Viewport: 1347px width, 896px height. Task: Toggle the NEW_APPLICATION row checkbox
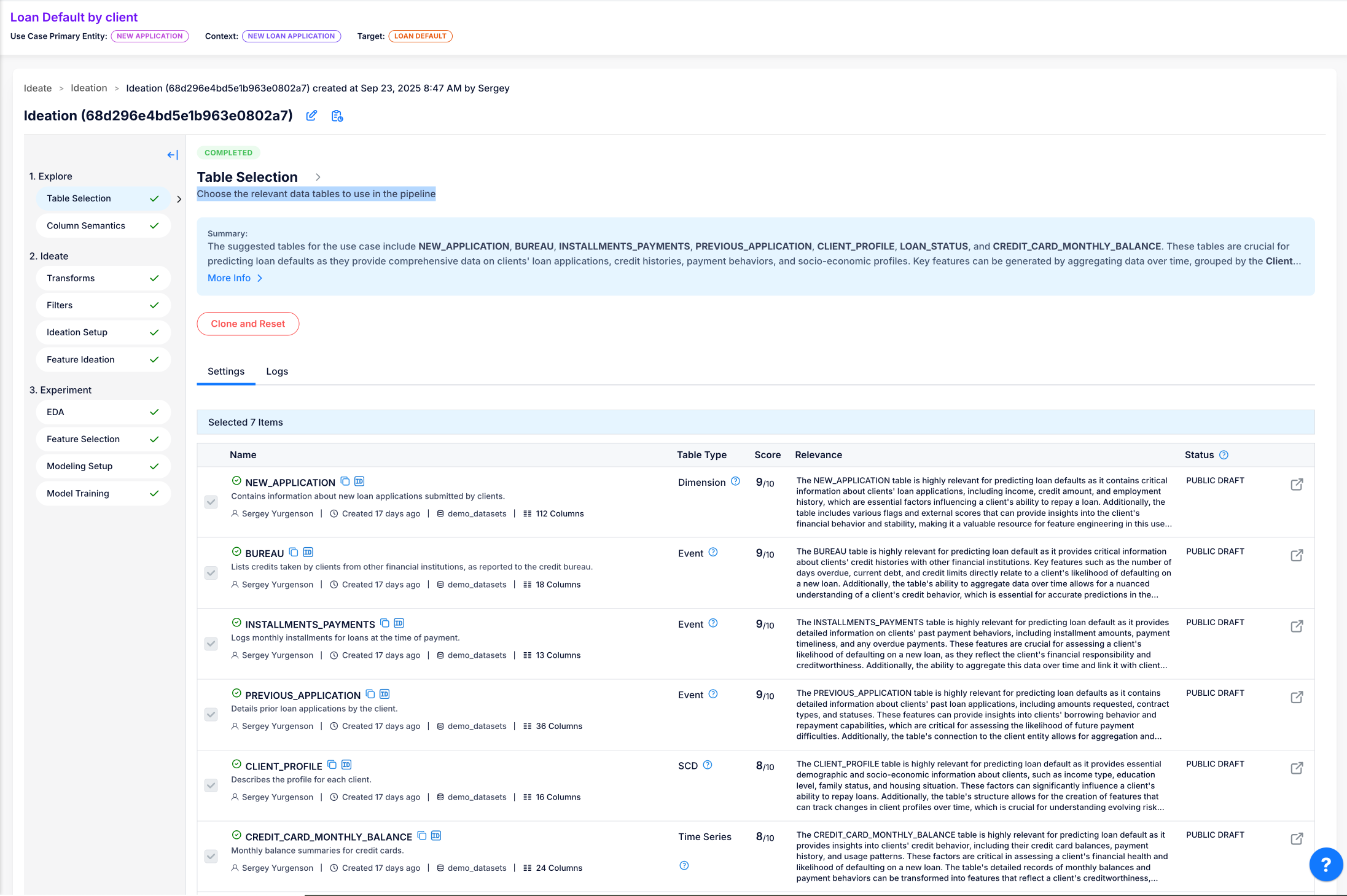coord(211,502)
